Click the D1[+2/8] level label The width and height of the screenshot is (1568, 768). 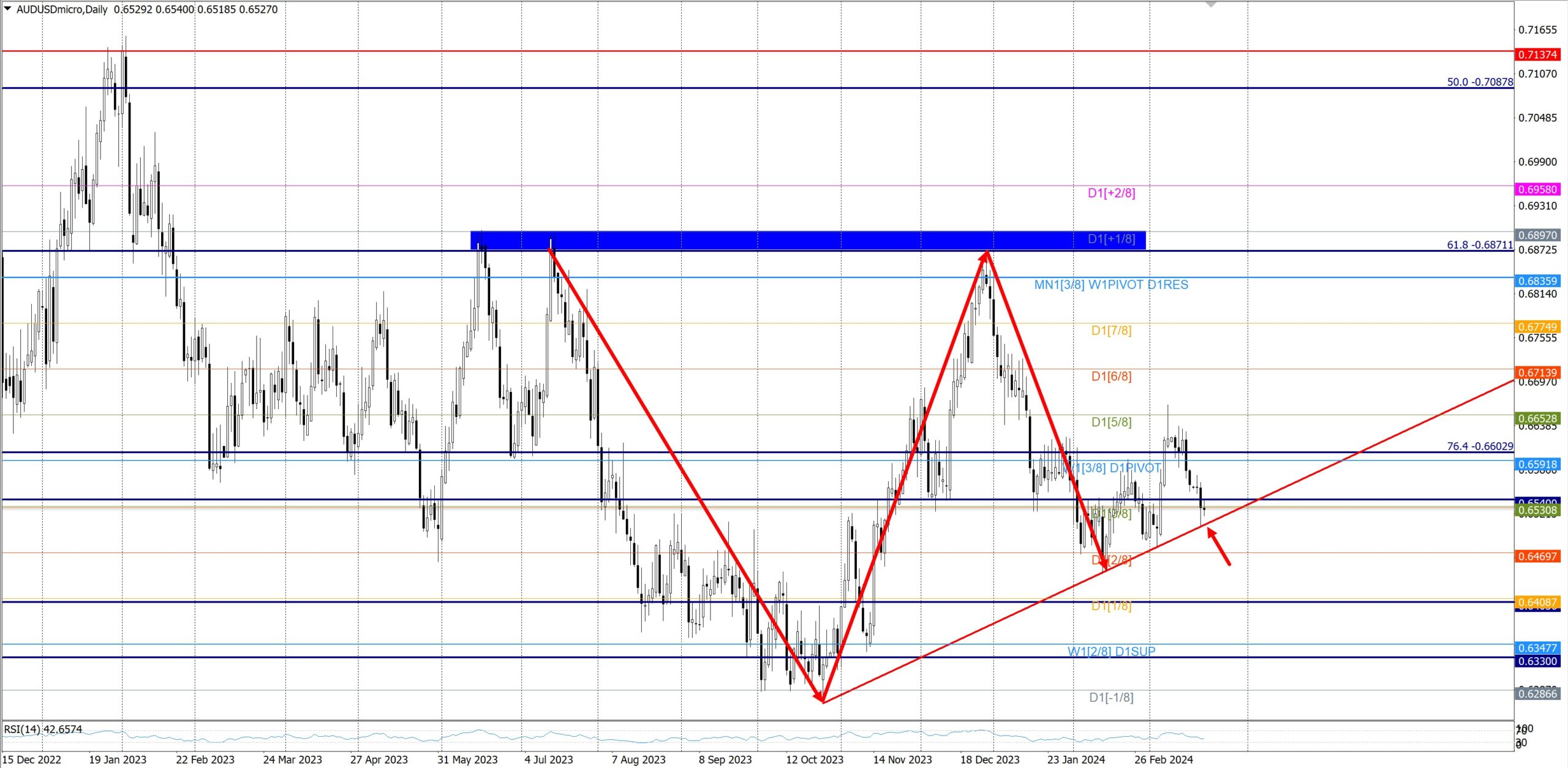(x=1111, y=193)
